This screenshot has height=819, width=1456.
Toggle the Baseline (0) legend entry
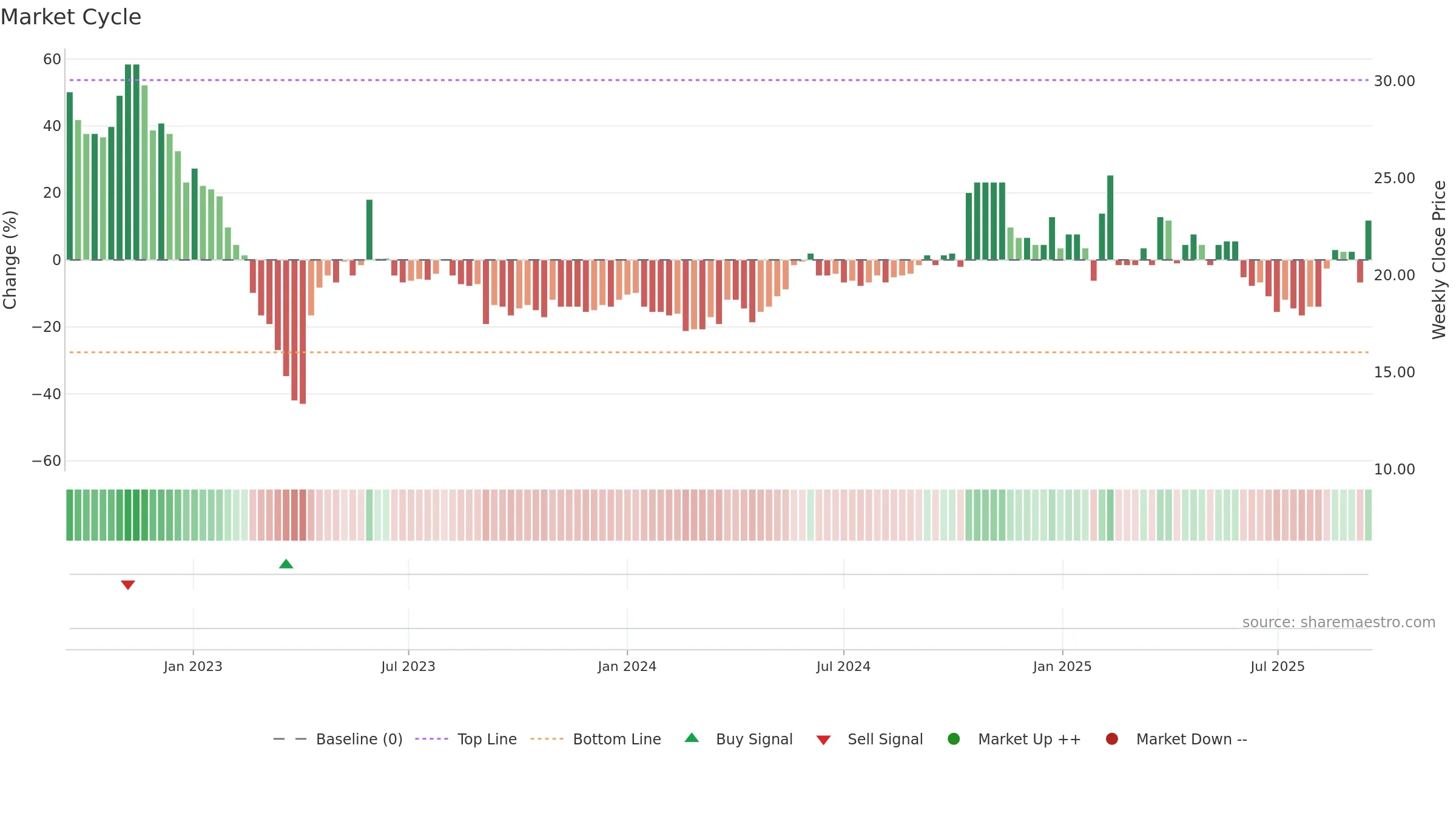tap(338, 739)
